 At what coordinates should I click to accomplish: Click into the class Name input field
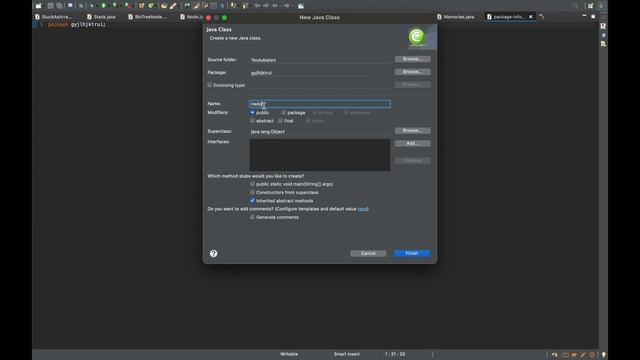tap(320, 104)
